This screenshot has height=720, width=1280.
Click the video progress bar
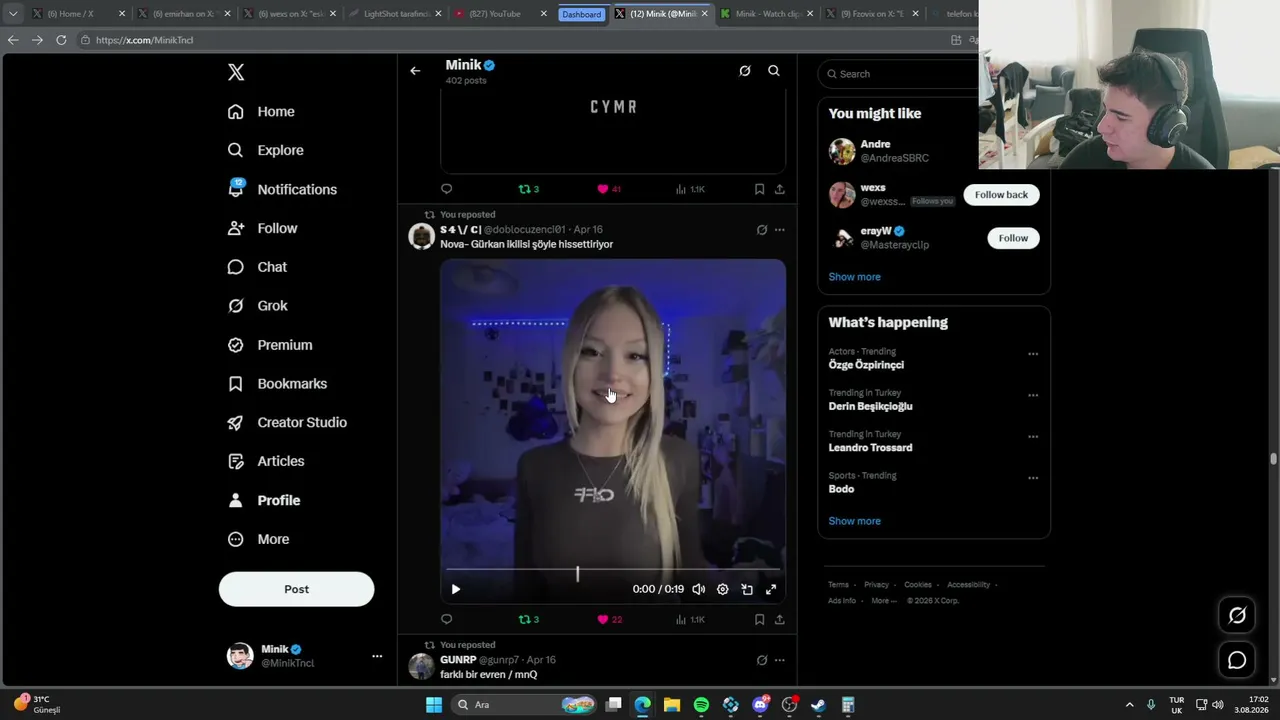613,572
